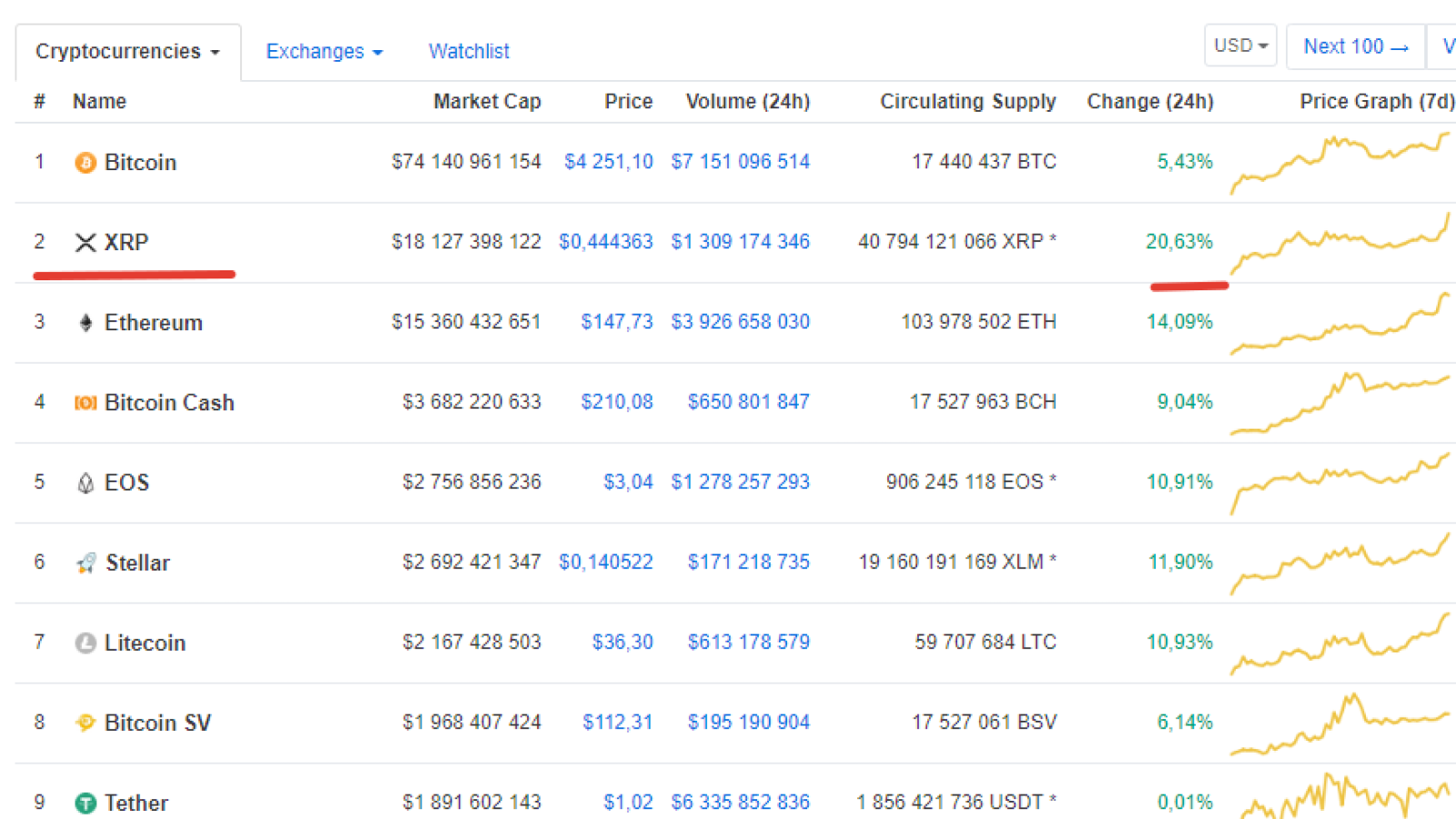Click Litecoin price $36,30
The height and width of the screenshot is (819, 1456).
(x=622, y=642)
